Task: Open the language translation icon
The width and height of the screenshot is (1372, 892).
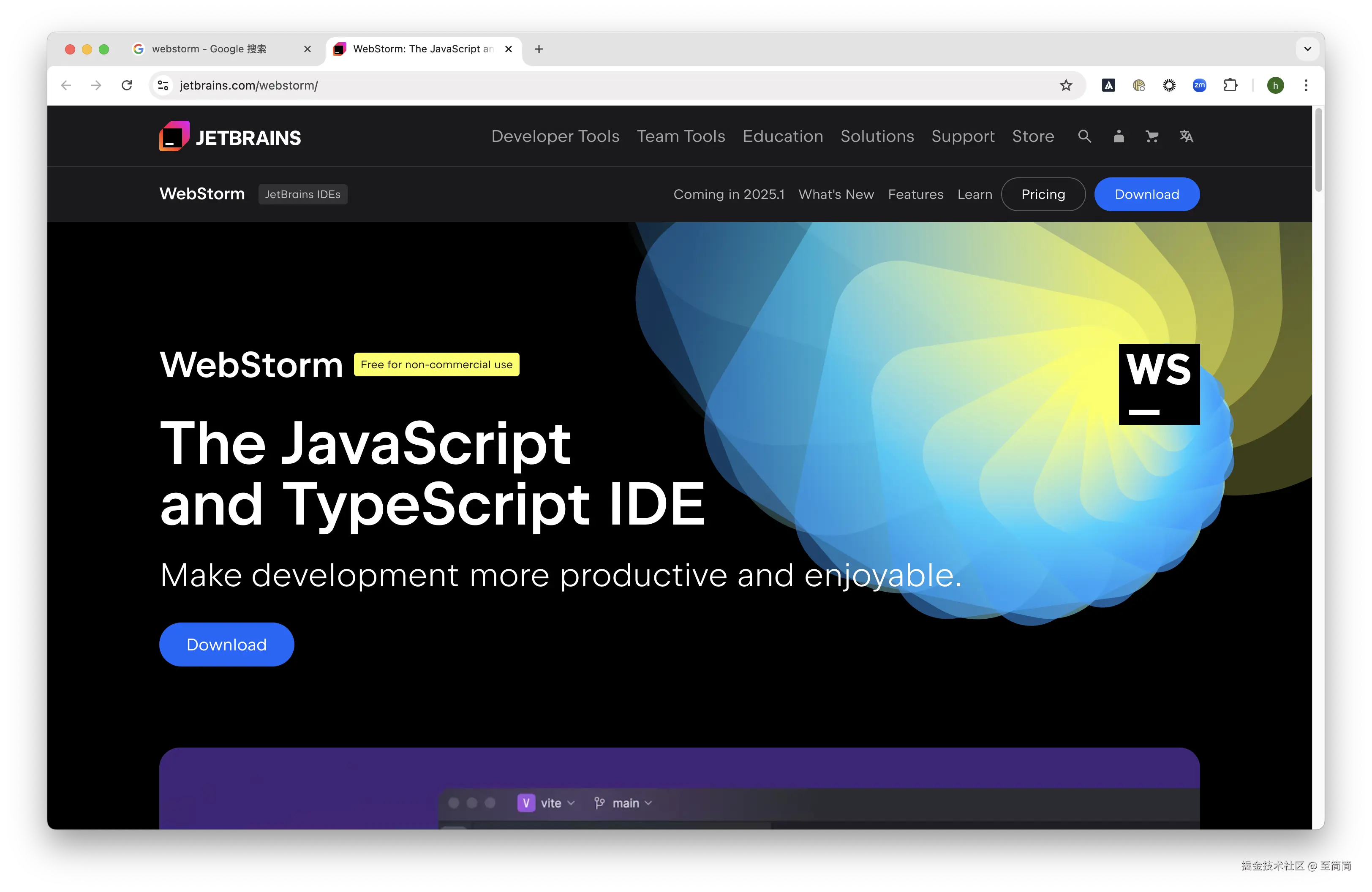Action: pos(1186,136)
